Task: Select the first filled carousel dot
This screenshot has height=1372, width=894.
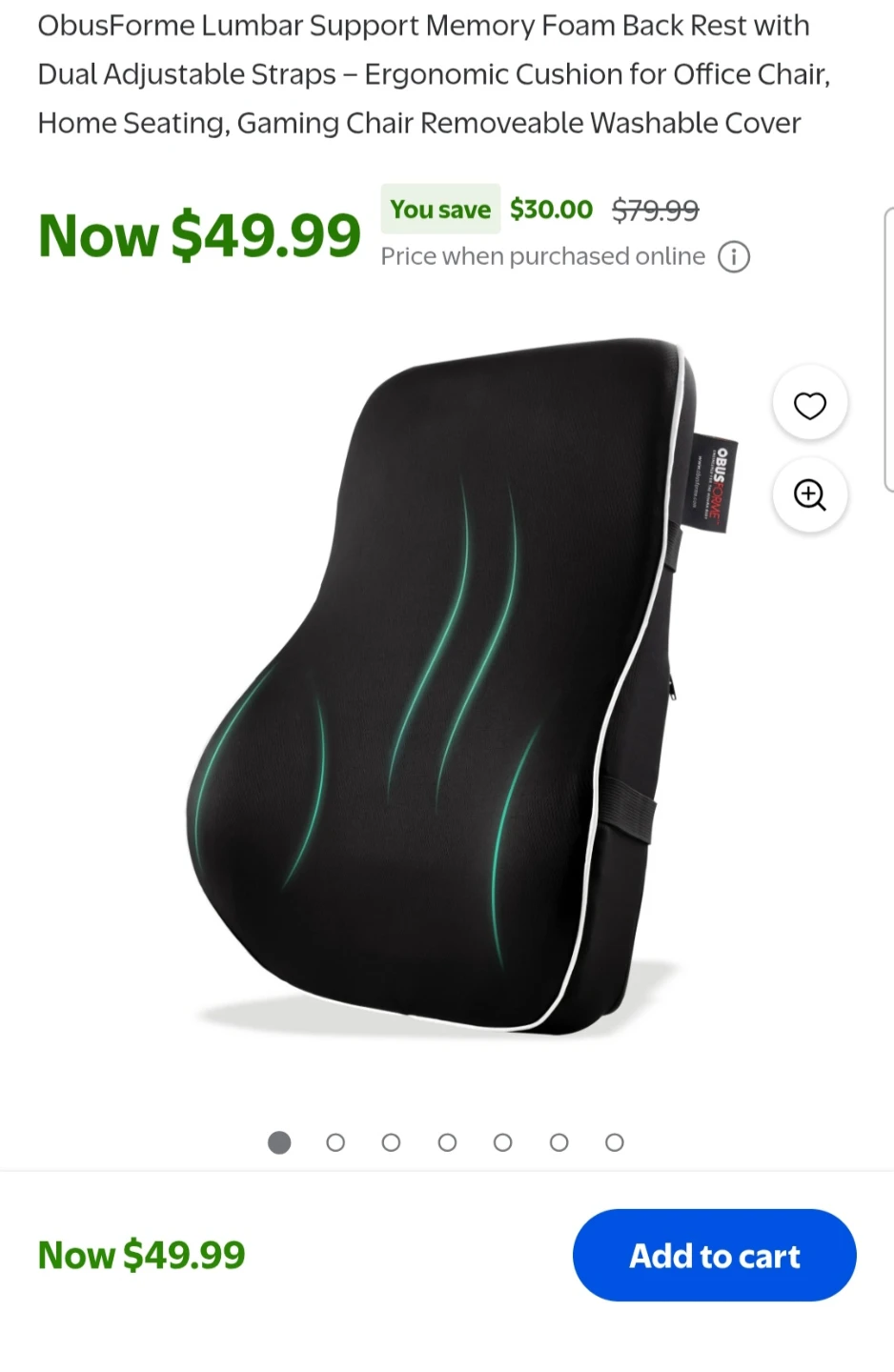Action: (279, 1142)
